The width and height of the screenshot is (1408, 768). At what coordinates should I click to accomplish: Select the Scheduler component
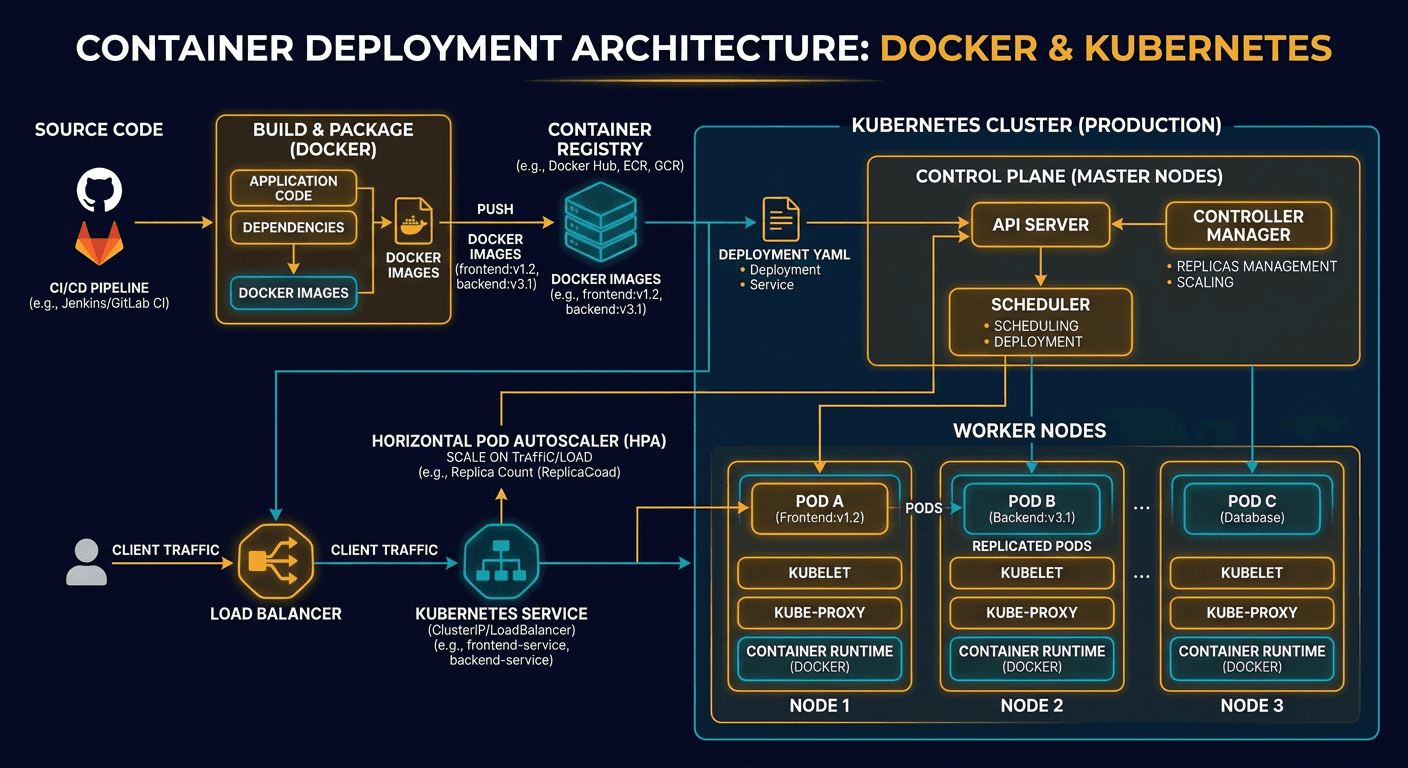tap(1040, 321)
